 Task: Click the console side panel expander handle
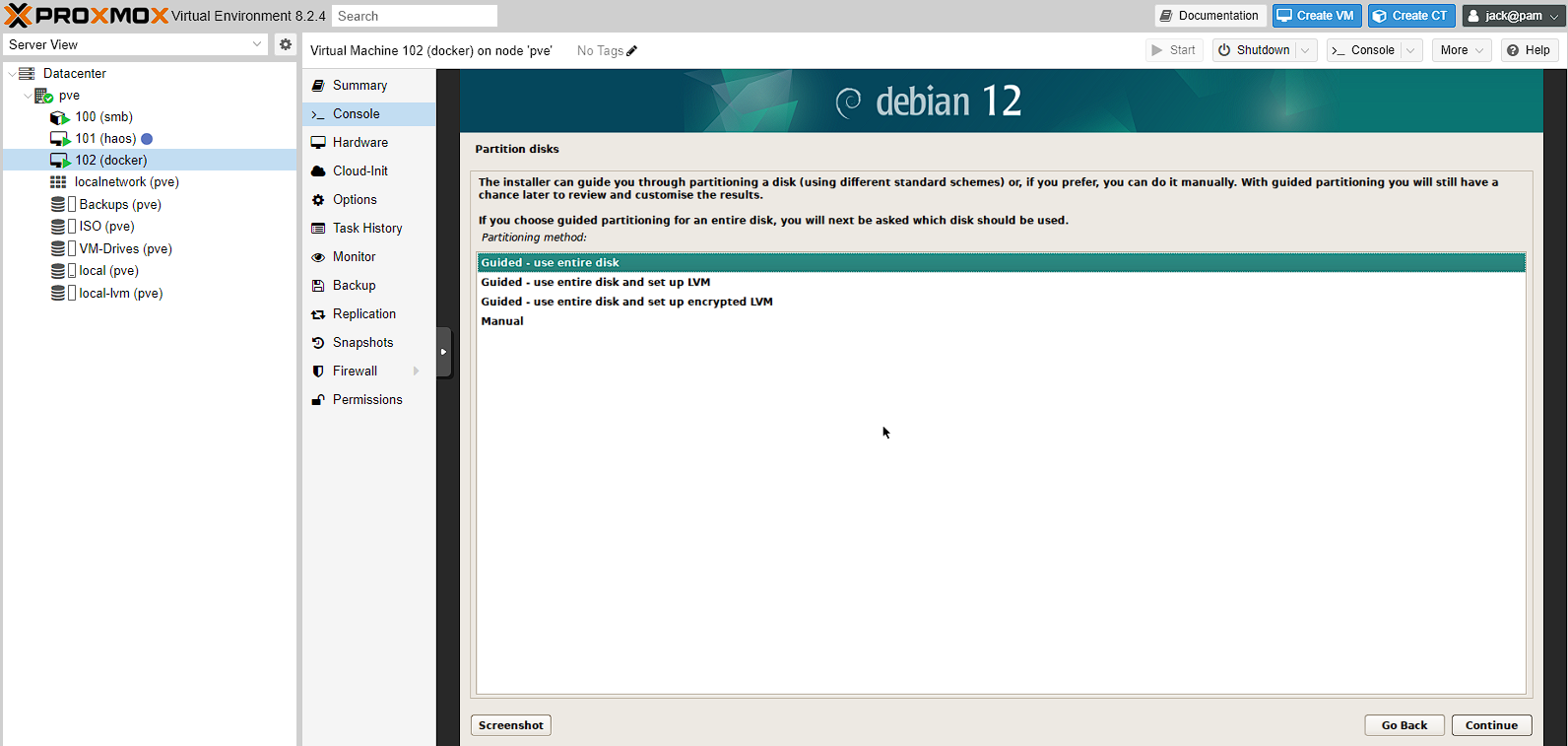pos(444,352)
